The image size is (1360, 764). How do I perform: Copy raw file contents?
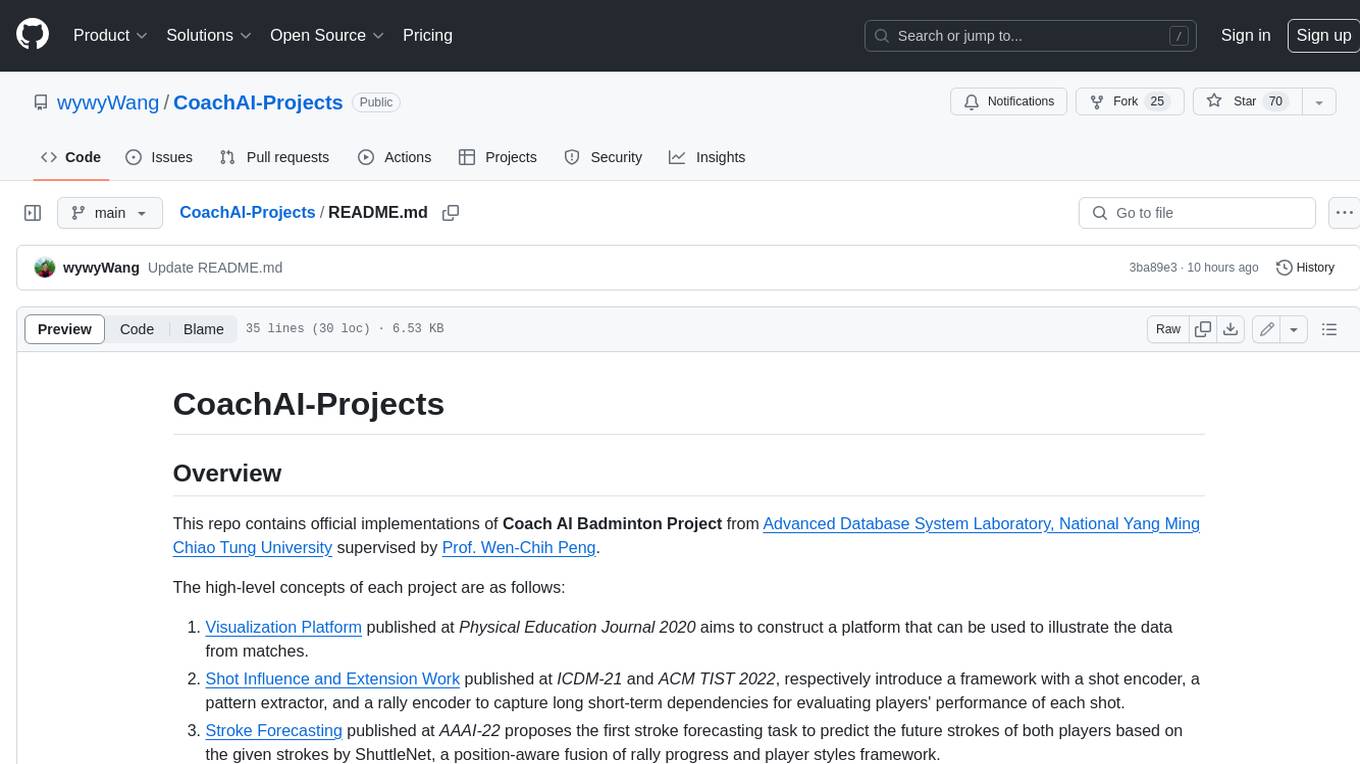pos(1203,329)
